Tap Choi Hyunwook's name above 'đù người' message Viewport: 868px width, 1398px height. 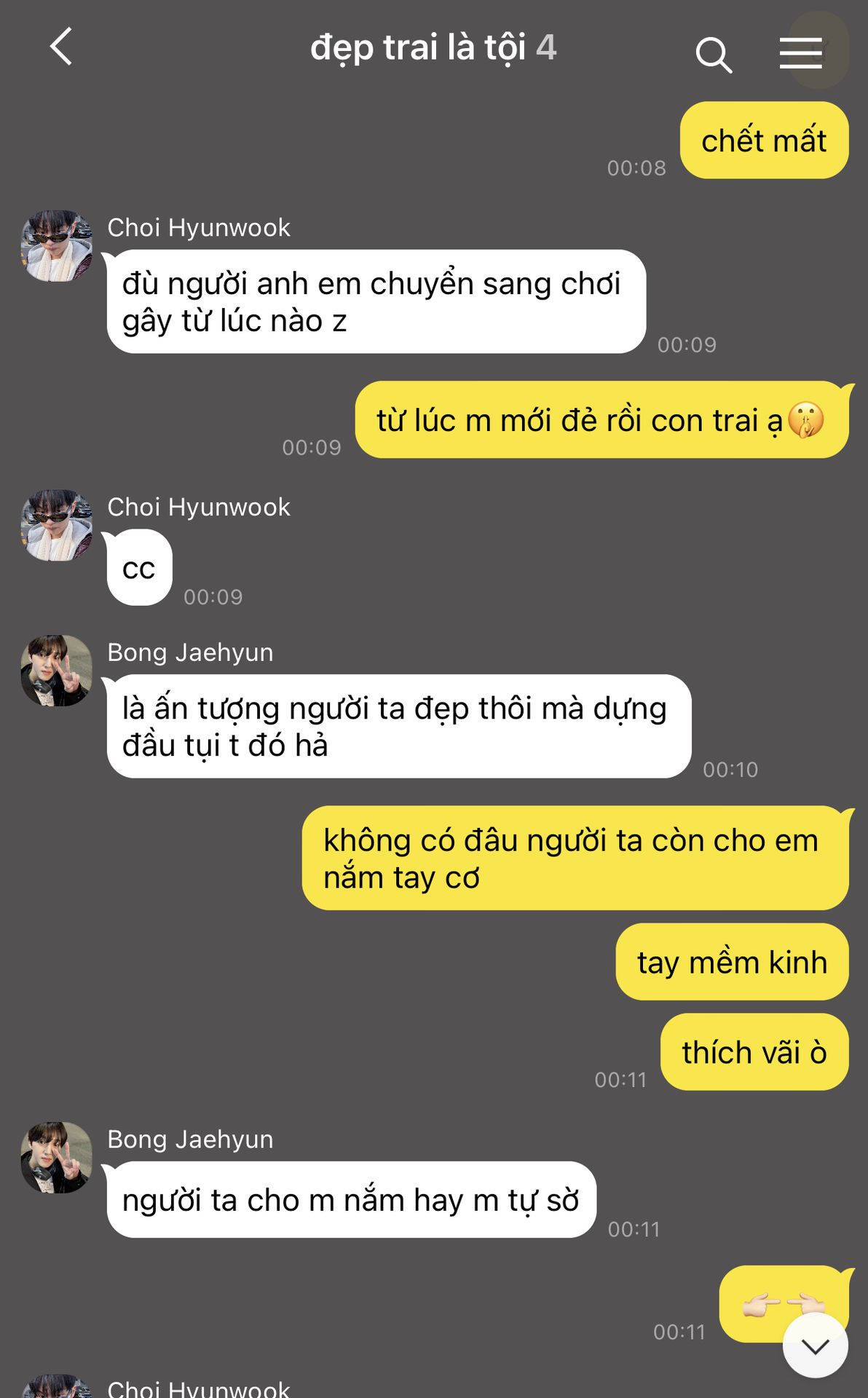(x=199, y=228)
